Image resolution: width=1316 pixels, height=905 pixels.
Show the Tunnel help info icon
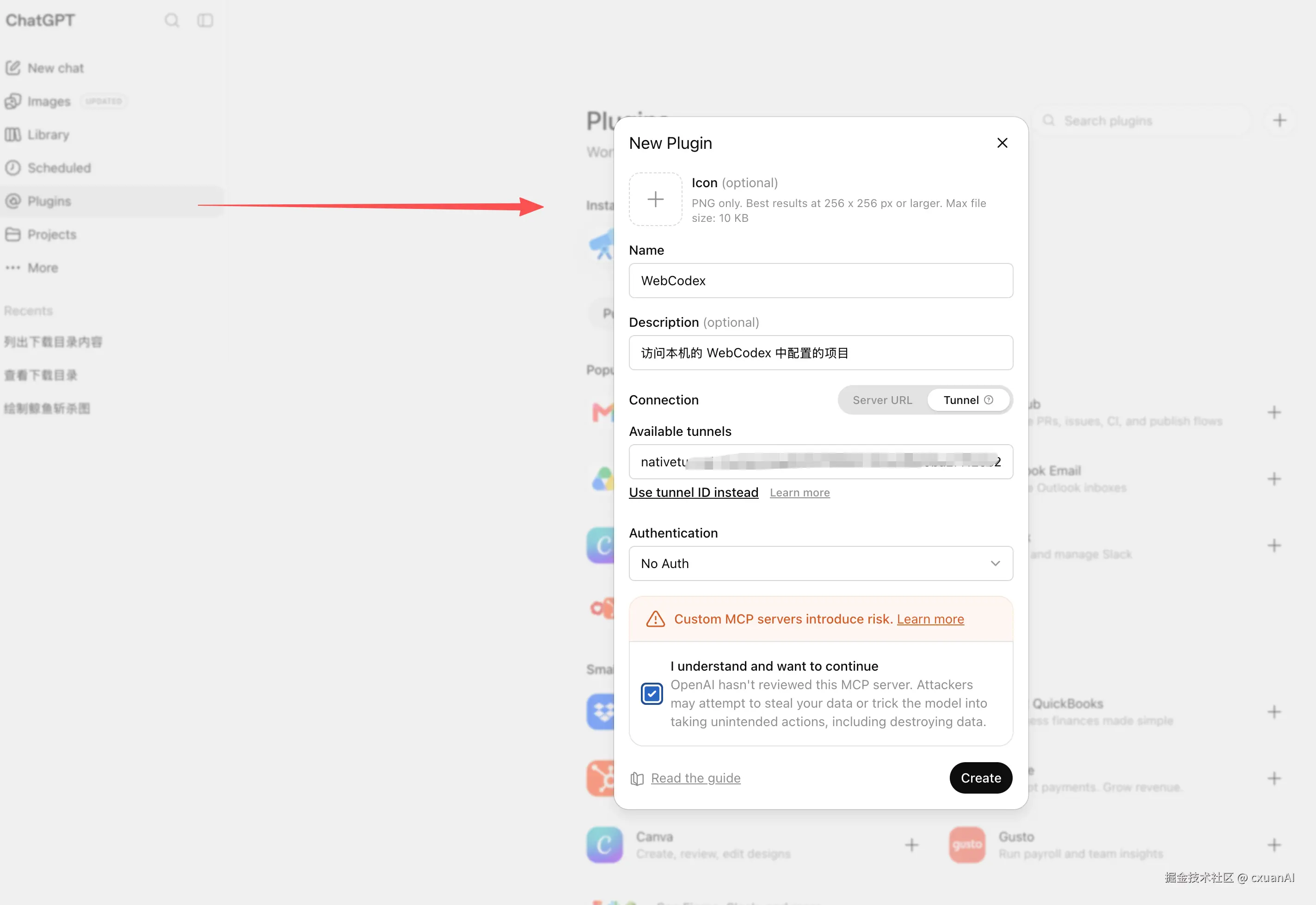[x=989, y=400]
